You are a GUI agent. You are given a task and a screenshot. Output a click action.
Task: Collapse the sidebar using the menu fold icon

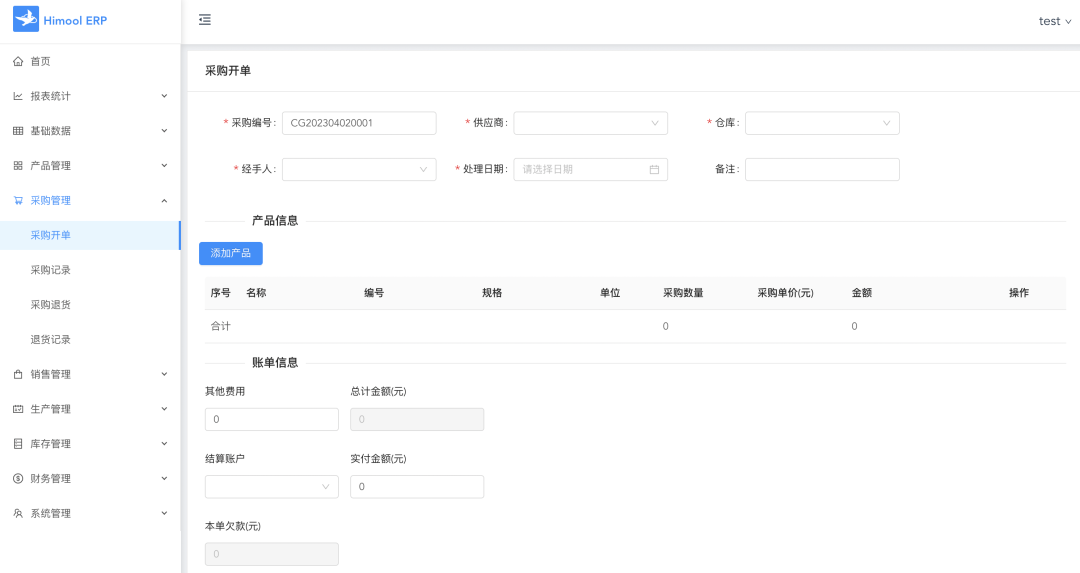pyautogui.click(x=205, y=20)
